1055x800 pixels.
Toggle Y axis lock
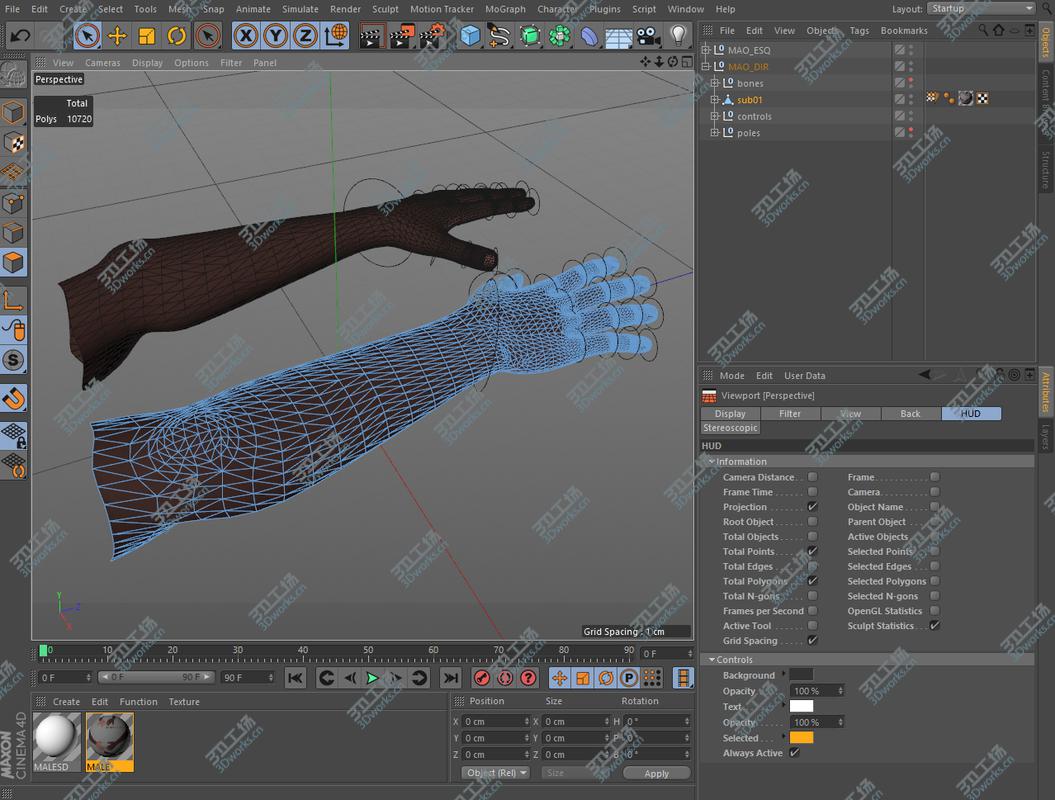[x=276, y=36]
